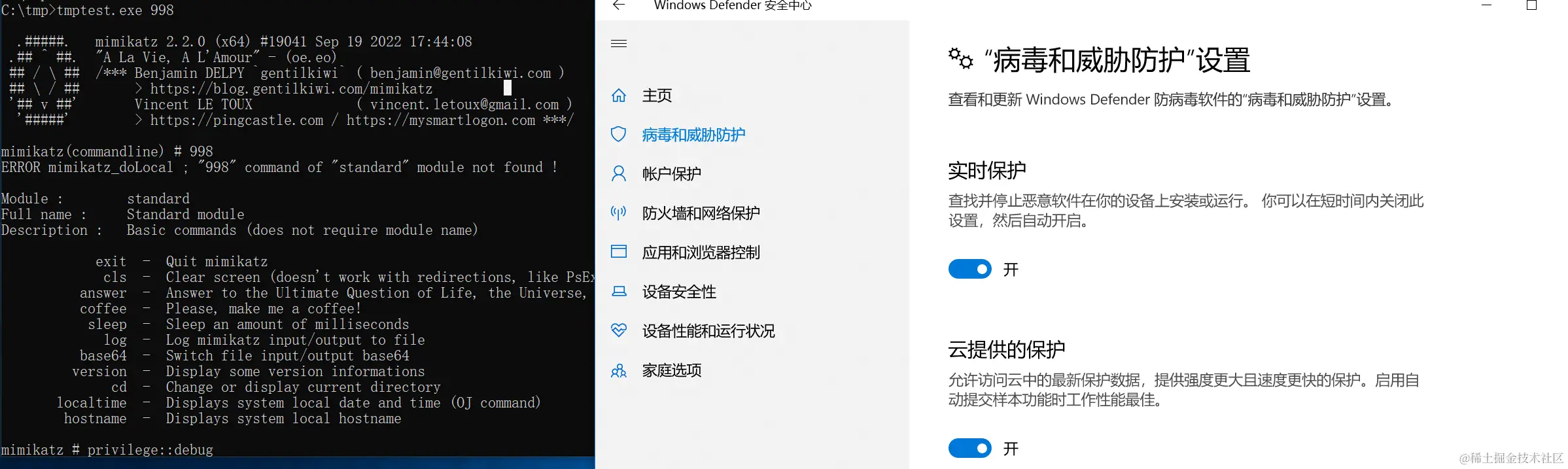Click the "version" command row in terminal
This screenshot has height=469, width=1568.
pos(248,372)
